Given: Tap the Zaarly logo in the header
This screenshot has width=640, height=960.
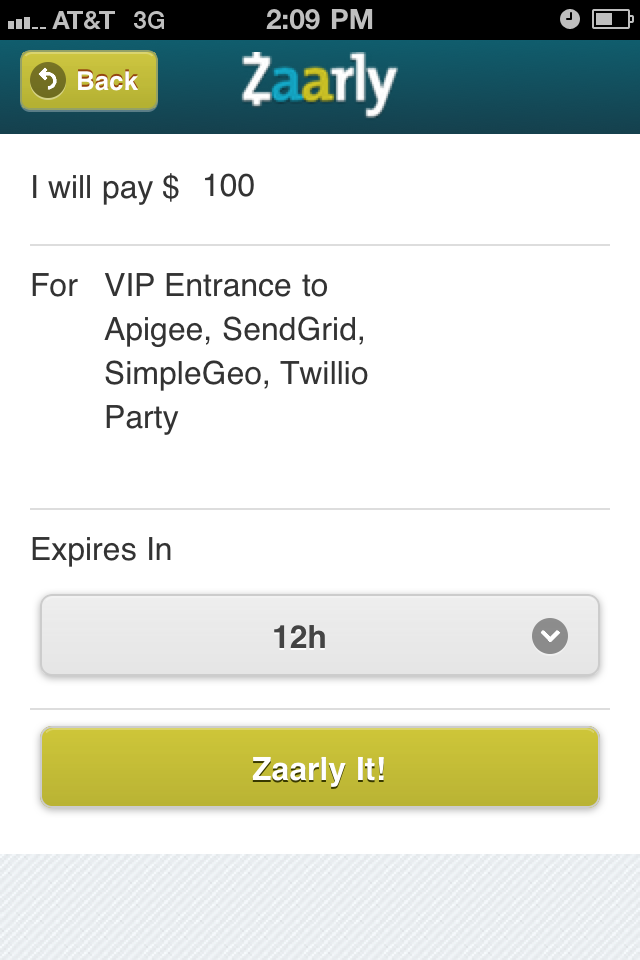Looking at the screenshot, I should [x=318, y=84].
